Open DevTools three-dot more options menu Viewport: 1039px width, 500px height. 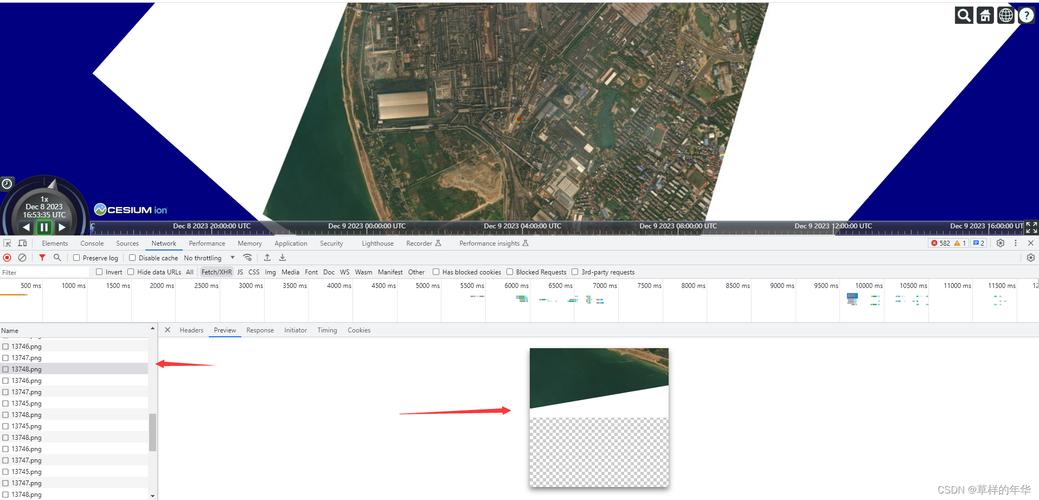(1017, 243)
